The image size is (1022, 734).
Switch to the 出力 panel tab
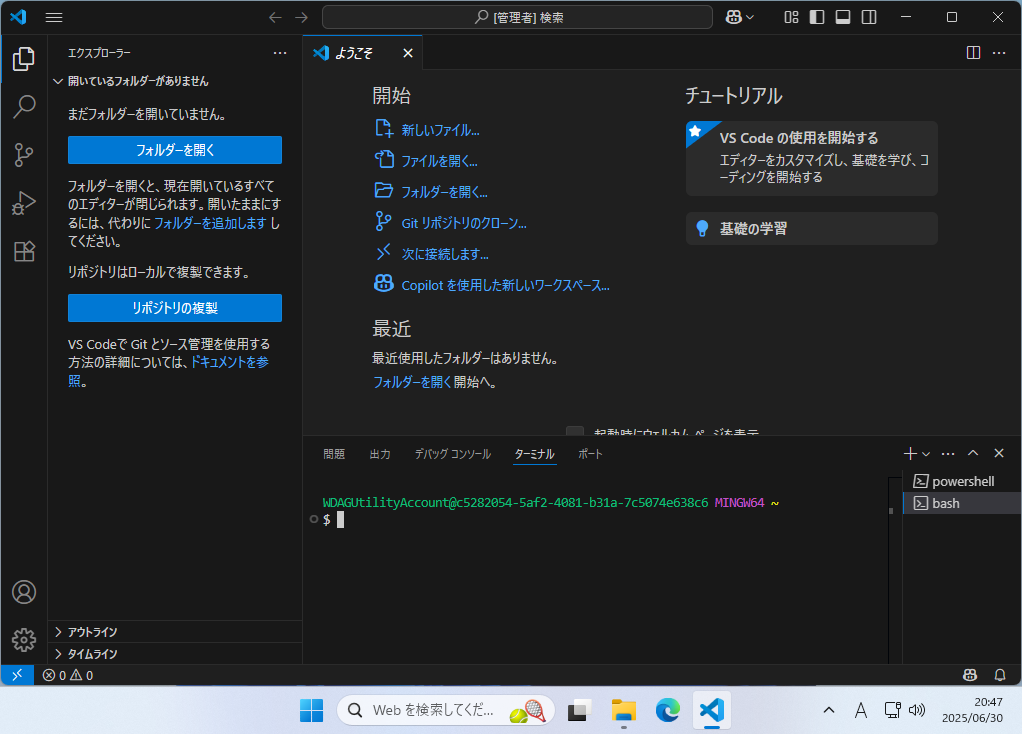click(380, 454)
